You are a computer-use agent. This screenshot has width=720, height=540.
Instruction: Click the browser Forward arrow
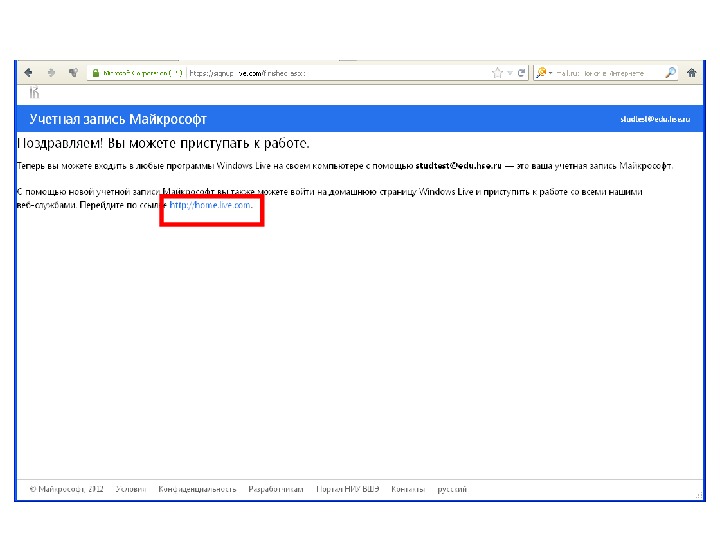pos(51,73)
